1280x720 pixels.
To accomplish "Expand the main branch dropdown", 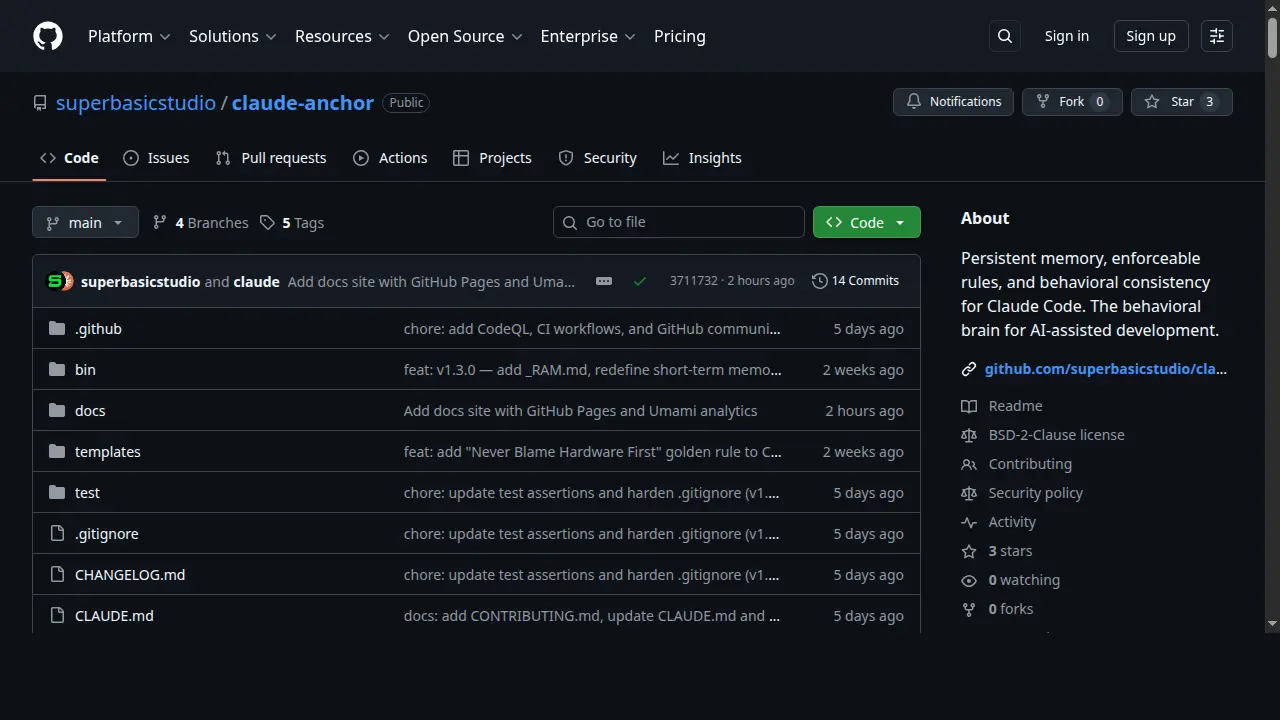I will click(85, 223).
